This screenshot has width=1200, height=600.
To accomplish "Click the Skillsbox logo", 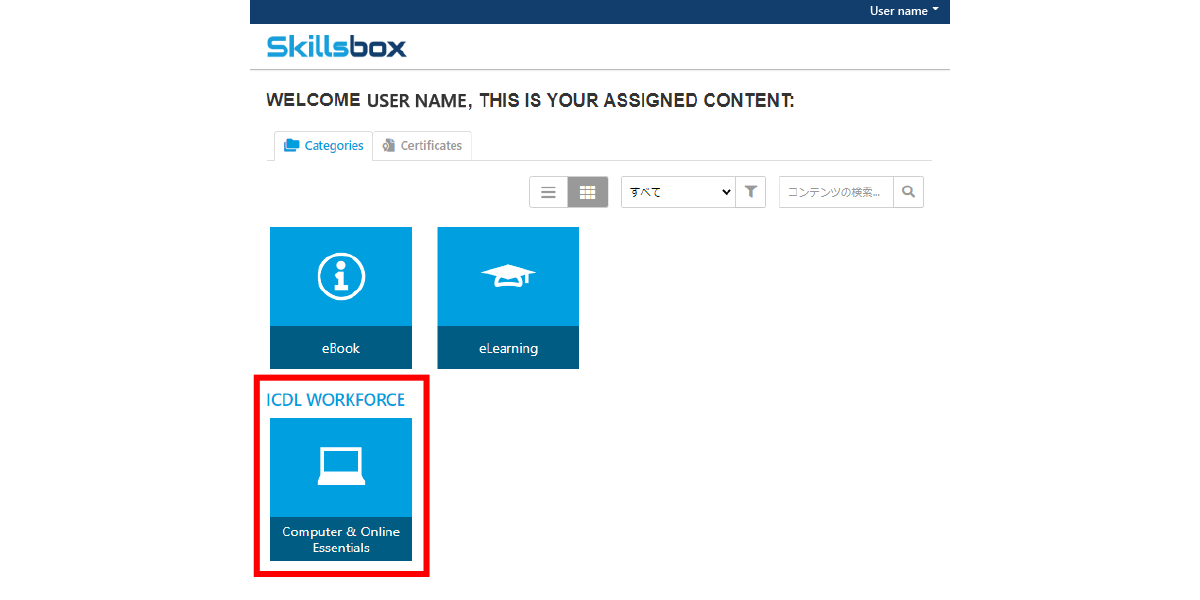I will (337, 46).
